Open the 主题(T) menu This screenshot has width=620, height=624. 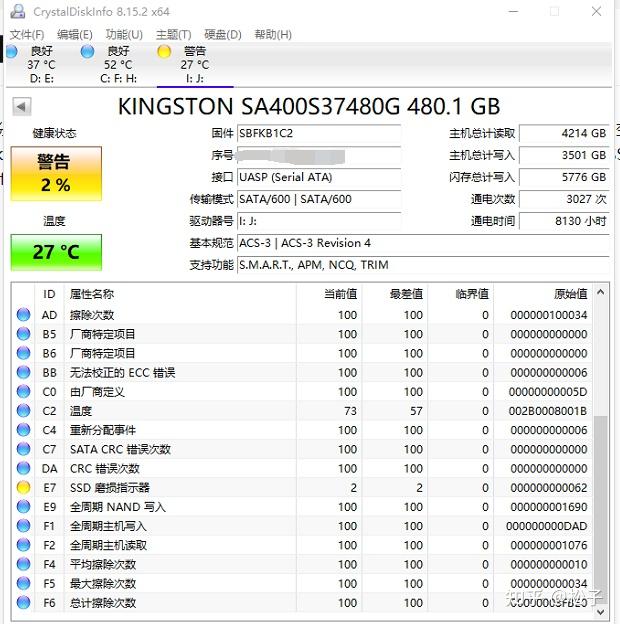[x=174, y=35]
